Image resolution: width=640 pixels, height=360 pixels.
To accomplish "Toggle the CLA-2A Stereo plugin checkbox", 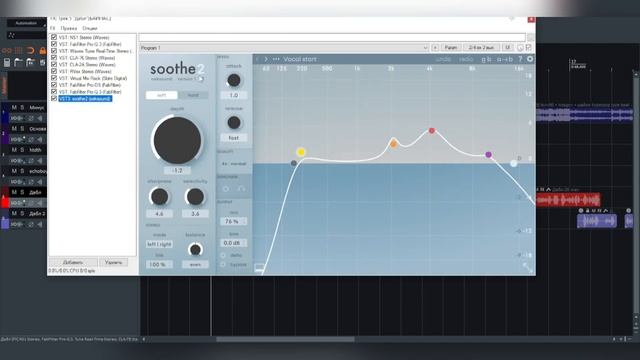I will [54, 64].
